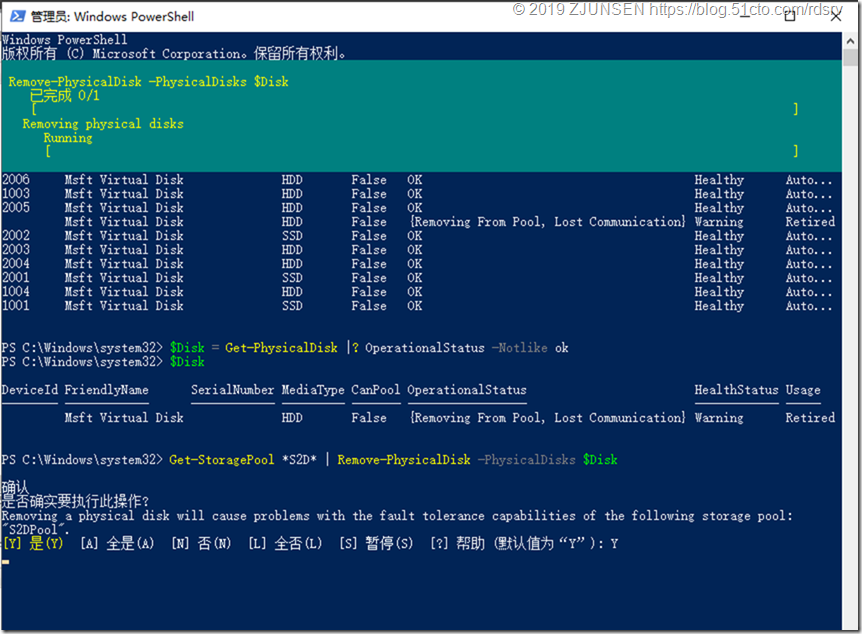
Task: Click the blinking cursor line at prompt
Action: click(5, 562)
